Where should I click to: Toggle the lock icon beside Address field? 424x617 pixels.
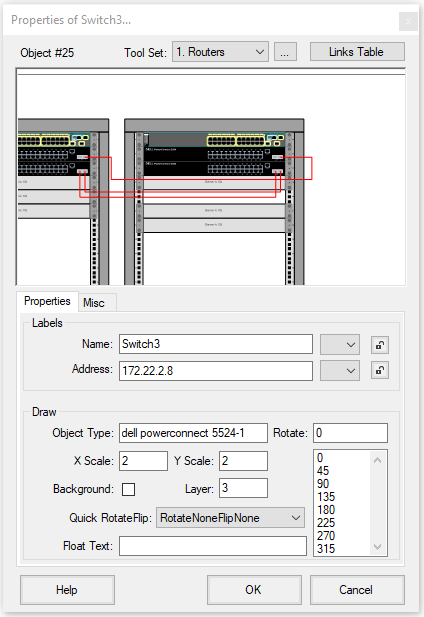(380, 370)
